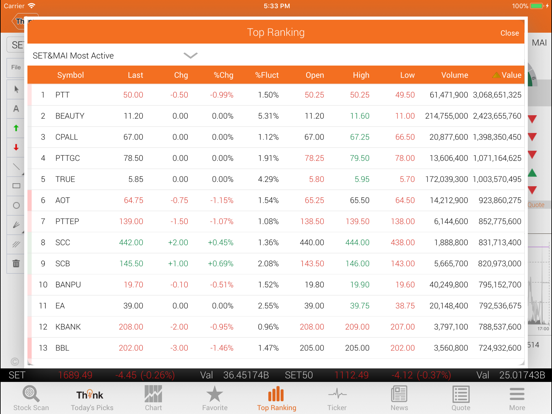Select the Top Ranking tab
Screen dimensions: 552x414
tap(276, 399)
